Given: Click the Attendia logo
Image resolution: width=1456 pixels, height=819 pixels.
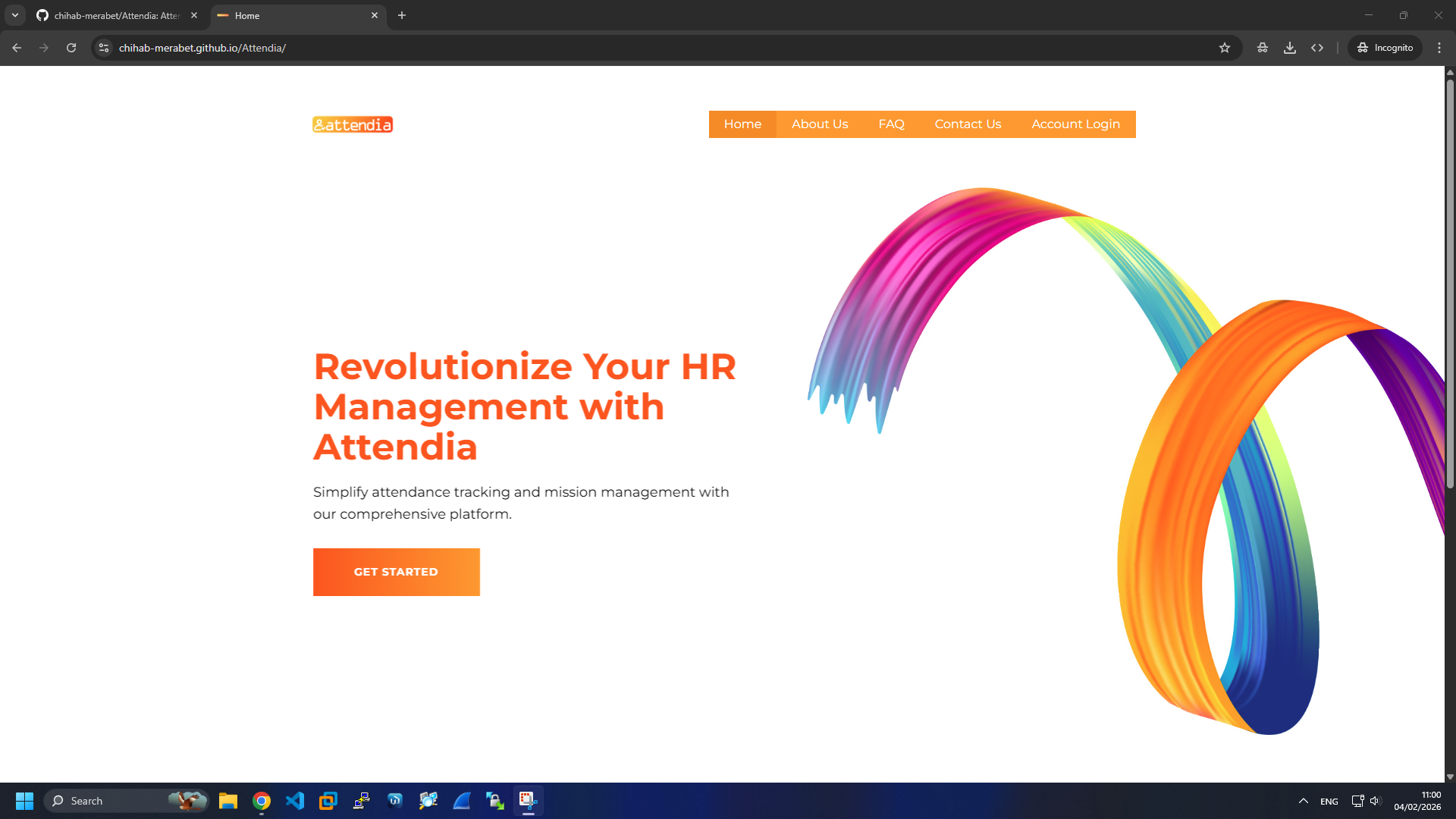Looking at the screenshot, I should [x=353, y=124].
